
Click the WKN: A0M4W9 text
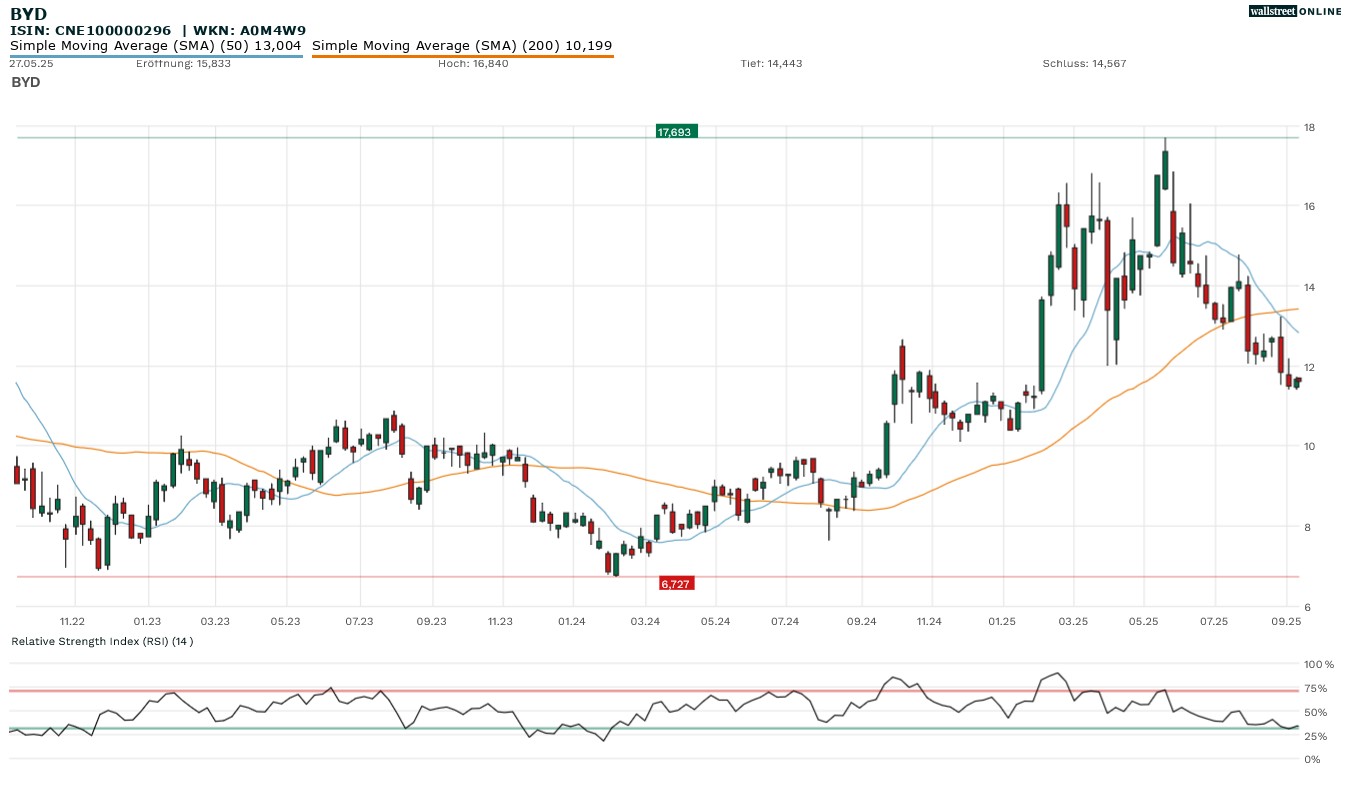click(250, 30)
